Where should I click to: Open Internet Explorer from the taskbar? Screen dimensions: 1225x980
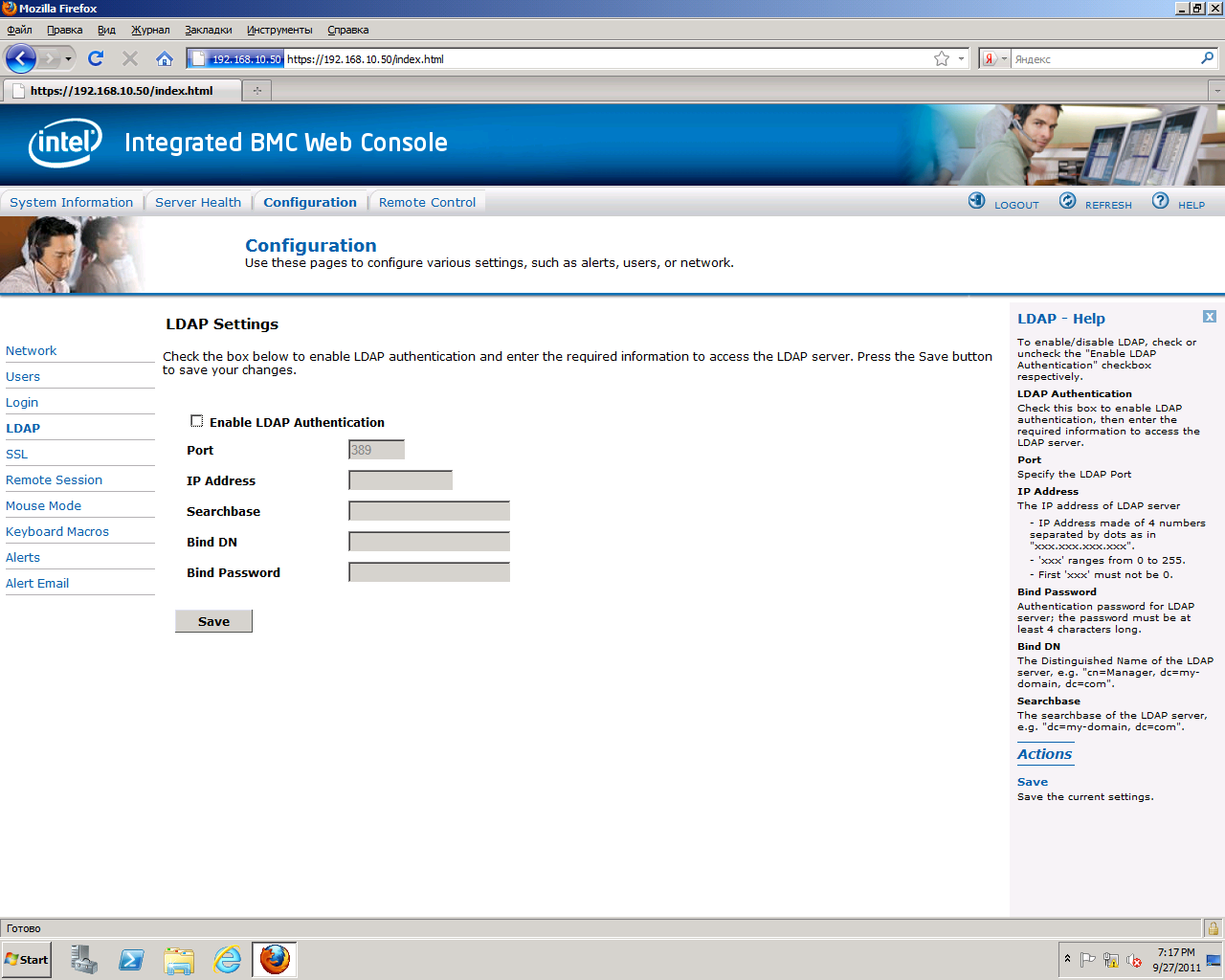point(227,959)
